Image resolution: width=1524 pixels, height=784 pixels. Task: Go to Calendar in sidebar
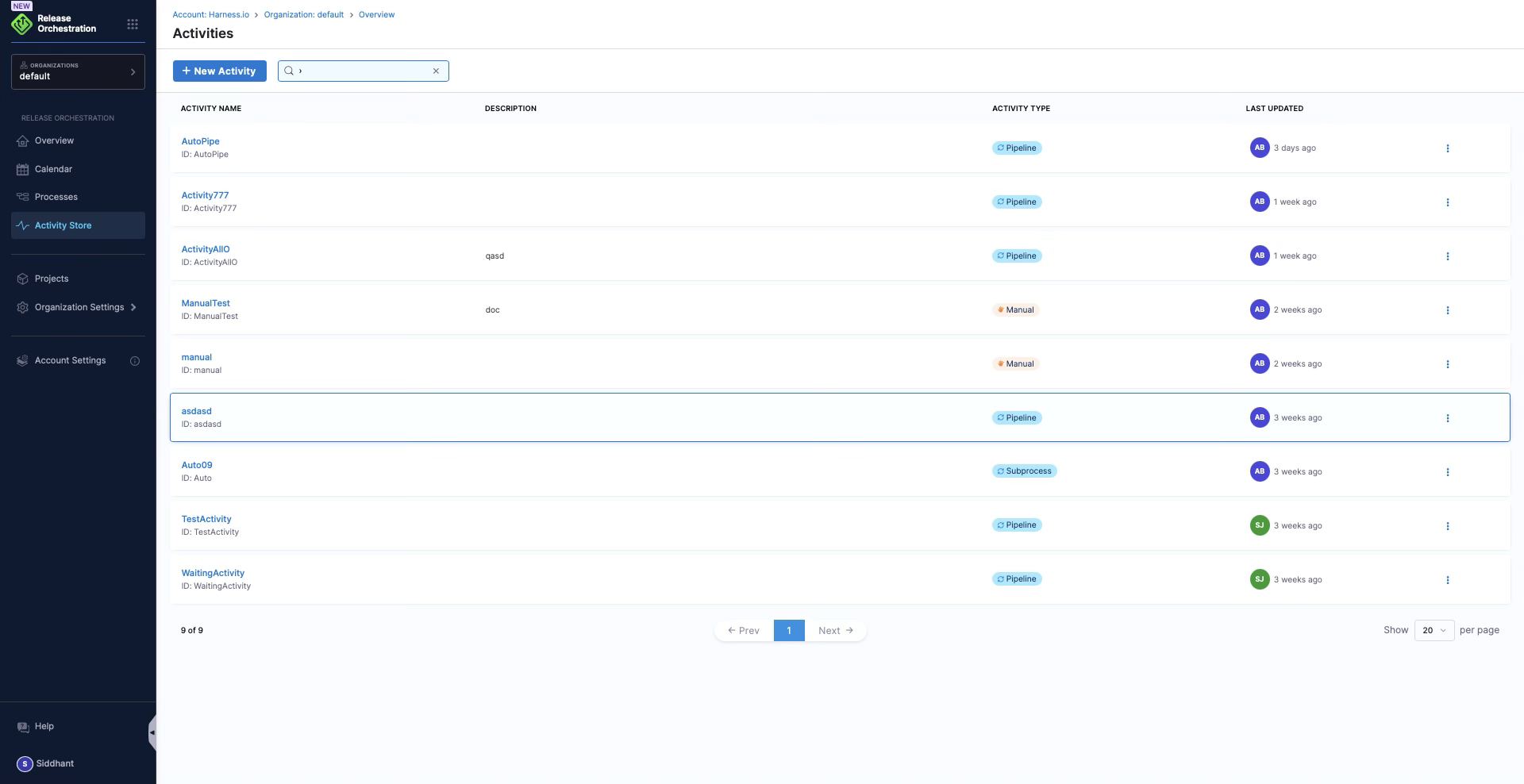tap(53, 169)
